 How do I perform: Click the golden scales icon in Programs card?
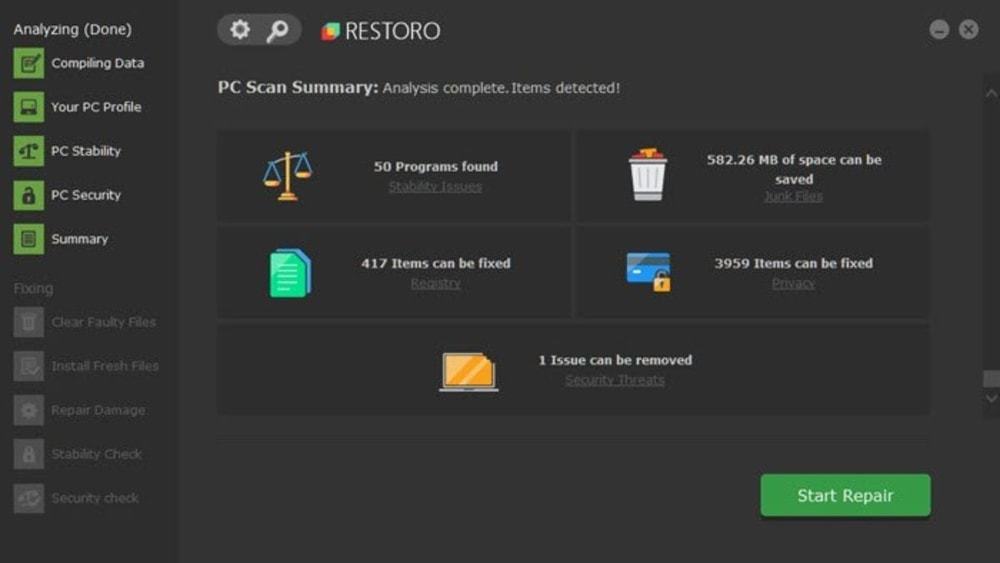[x=288, y=176]
